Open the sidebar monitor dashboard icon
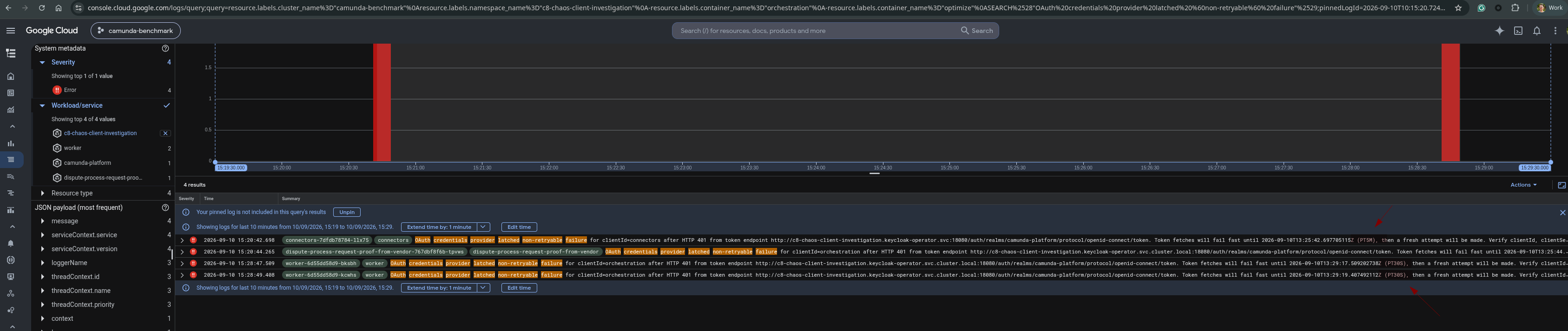Screen dimensions: 1568x331 click(11, 276)
